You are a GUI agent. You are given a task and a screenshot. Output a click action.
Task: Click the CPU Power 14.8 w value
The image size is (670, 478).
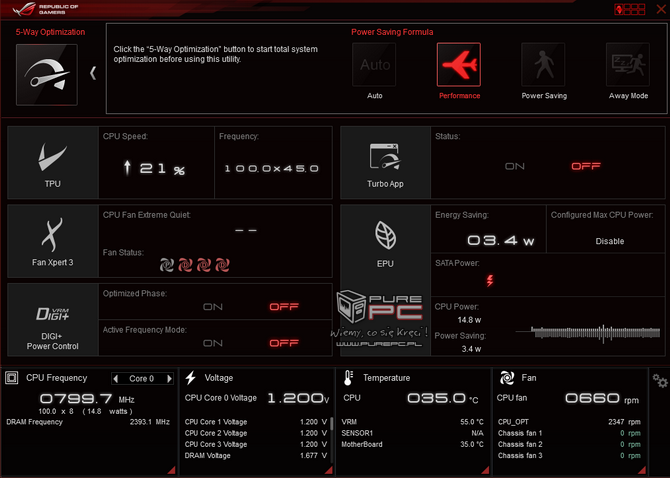tap(469, 320)
